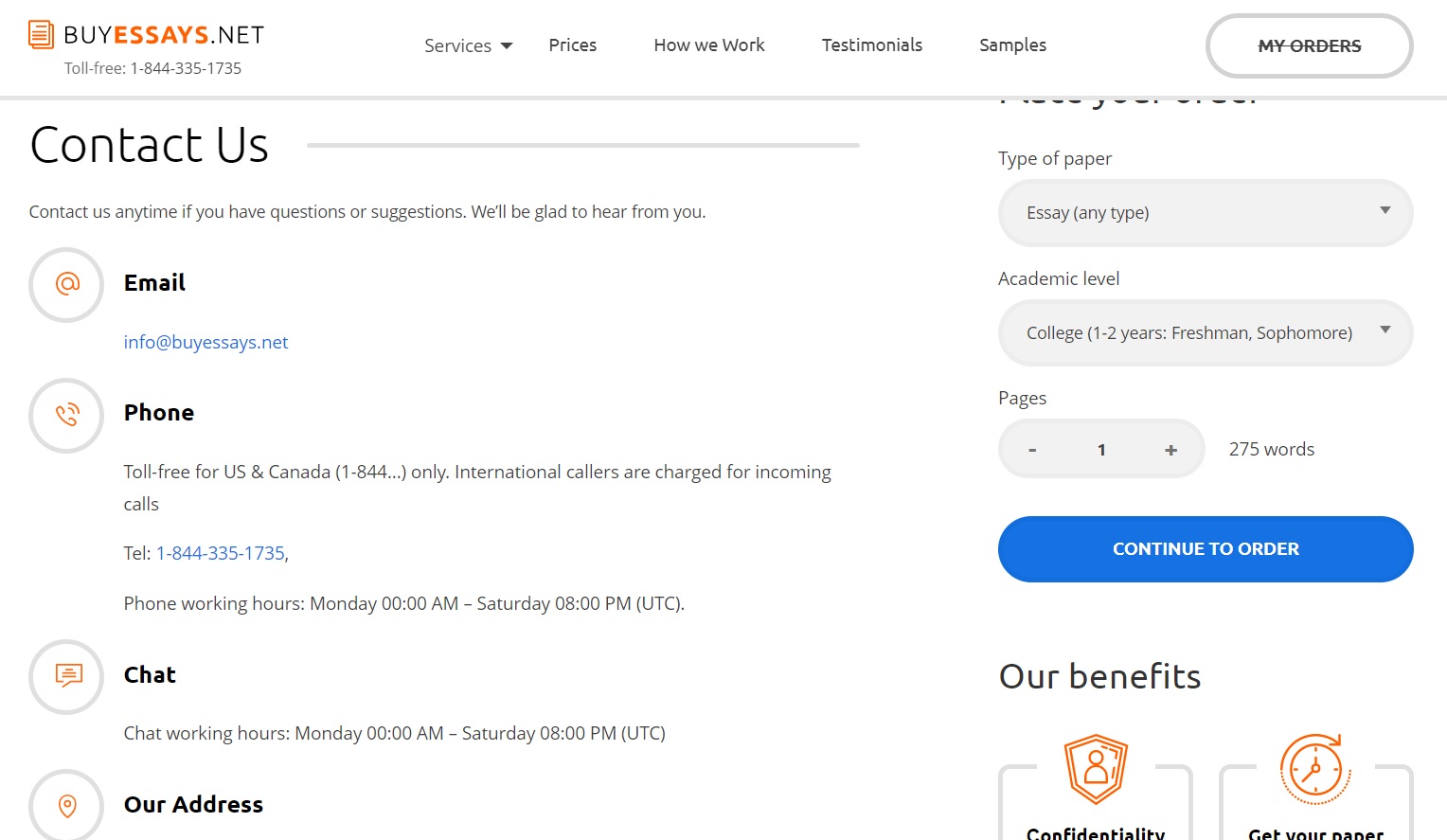Click the 1-844-335-1735 telephone link
Image resolution: width=1447 pixels, height=840 pixels.
[221, 553]
